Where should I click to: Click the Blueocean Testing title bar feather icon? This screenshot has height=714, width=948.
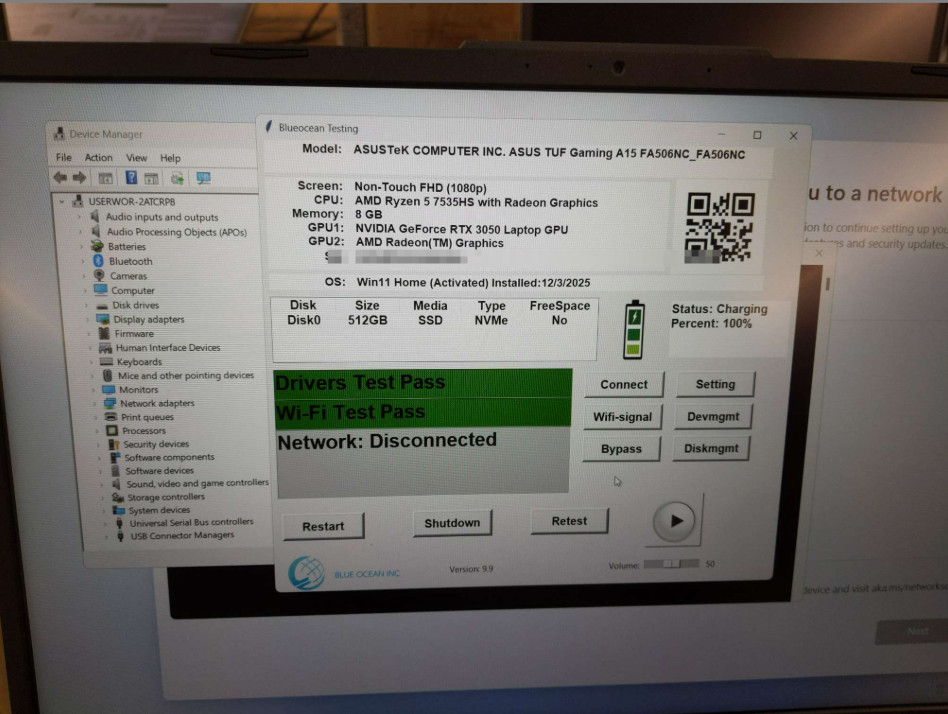tap(269, 126)
